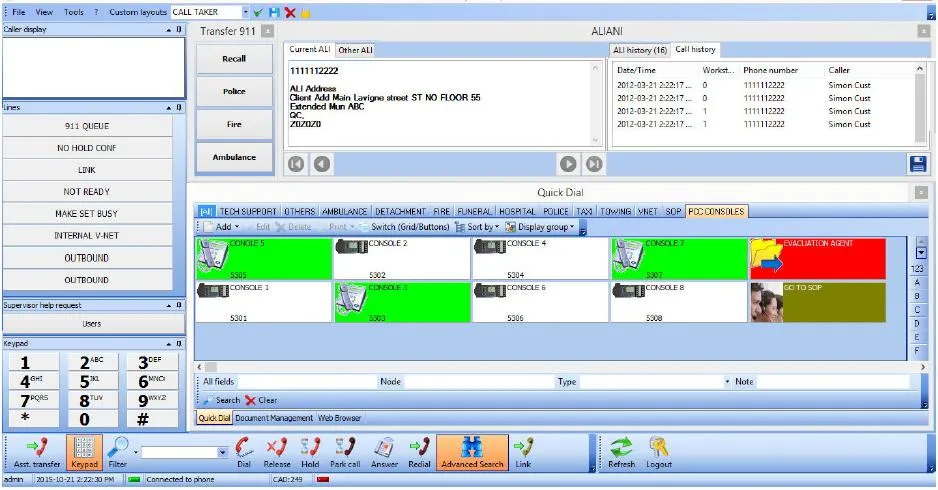Jump to last ALI record
Image resolution: width=938 pixels, height=490 pixels.
point(594,164)
